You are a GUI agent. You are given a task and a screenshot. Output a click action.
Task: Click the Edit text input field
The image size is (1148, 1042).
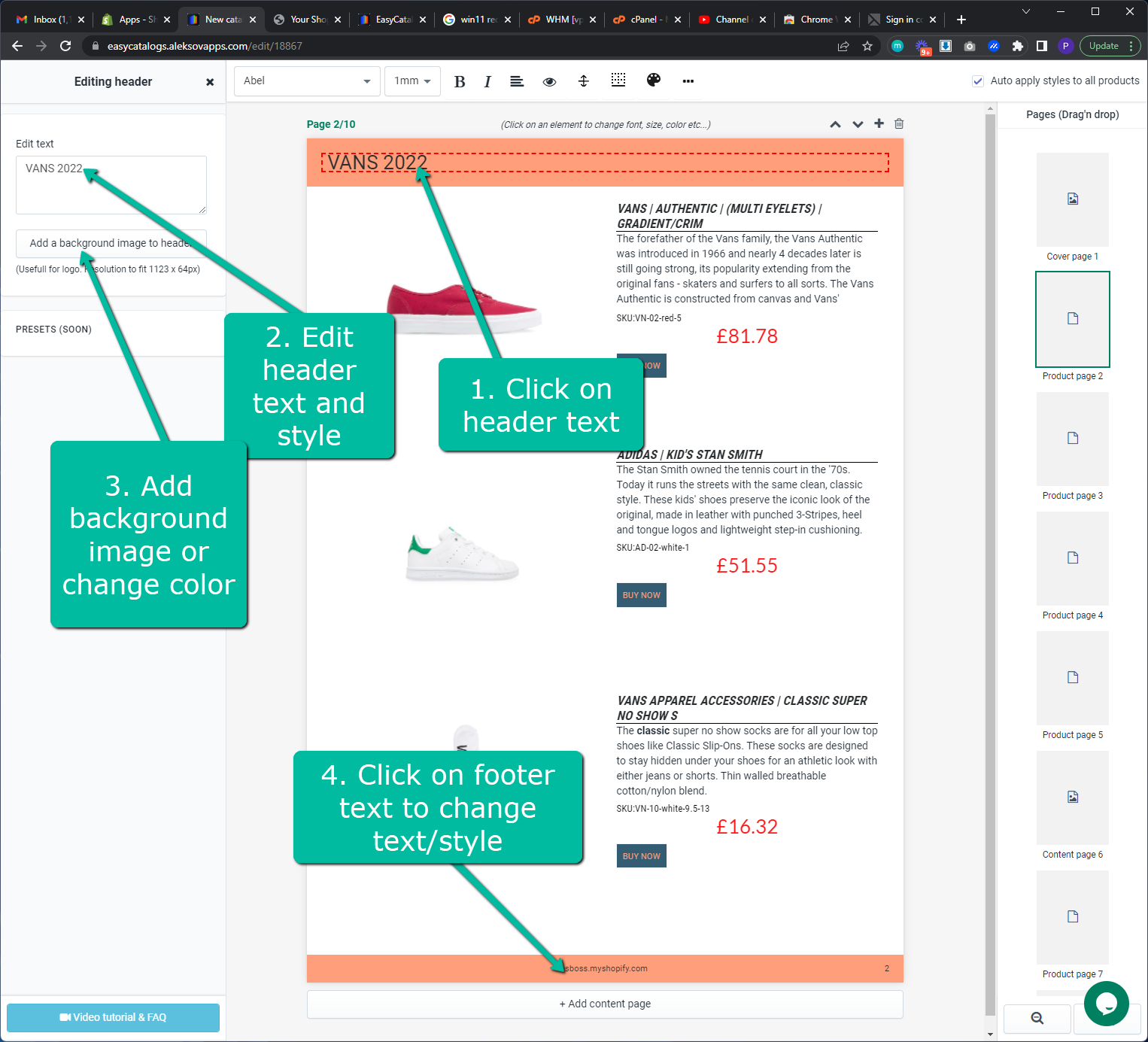(111, 185)
